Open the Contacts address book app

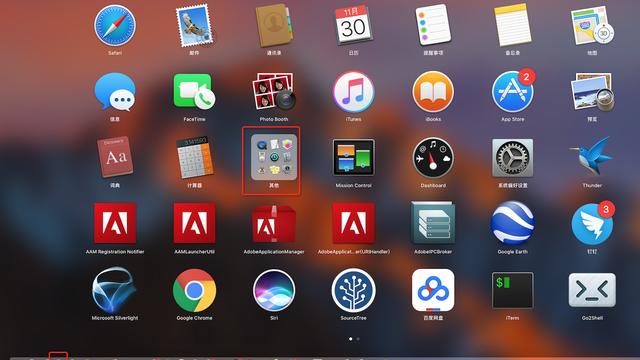coord(274,26)
